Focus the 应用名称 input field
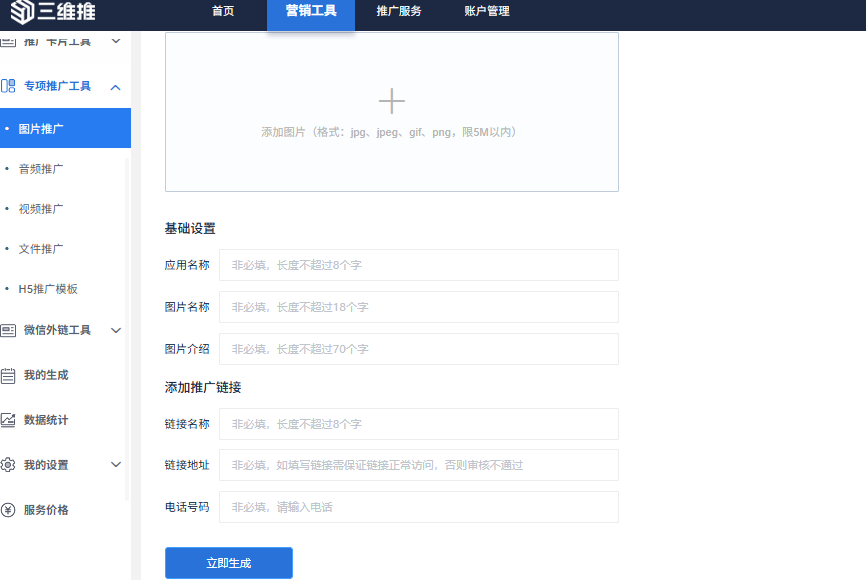Viewport: 866px width, 580px height. 419,265
